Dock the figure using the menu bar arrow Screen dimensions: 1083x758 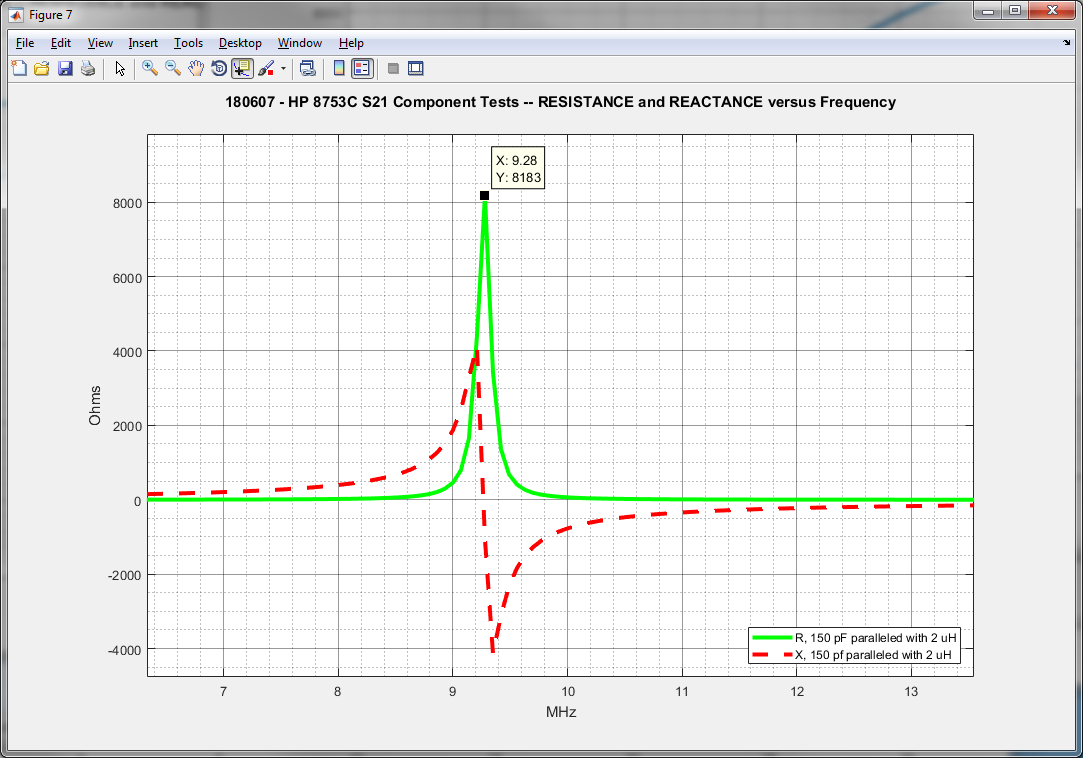click(x=1066, y=43)
